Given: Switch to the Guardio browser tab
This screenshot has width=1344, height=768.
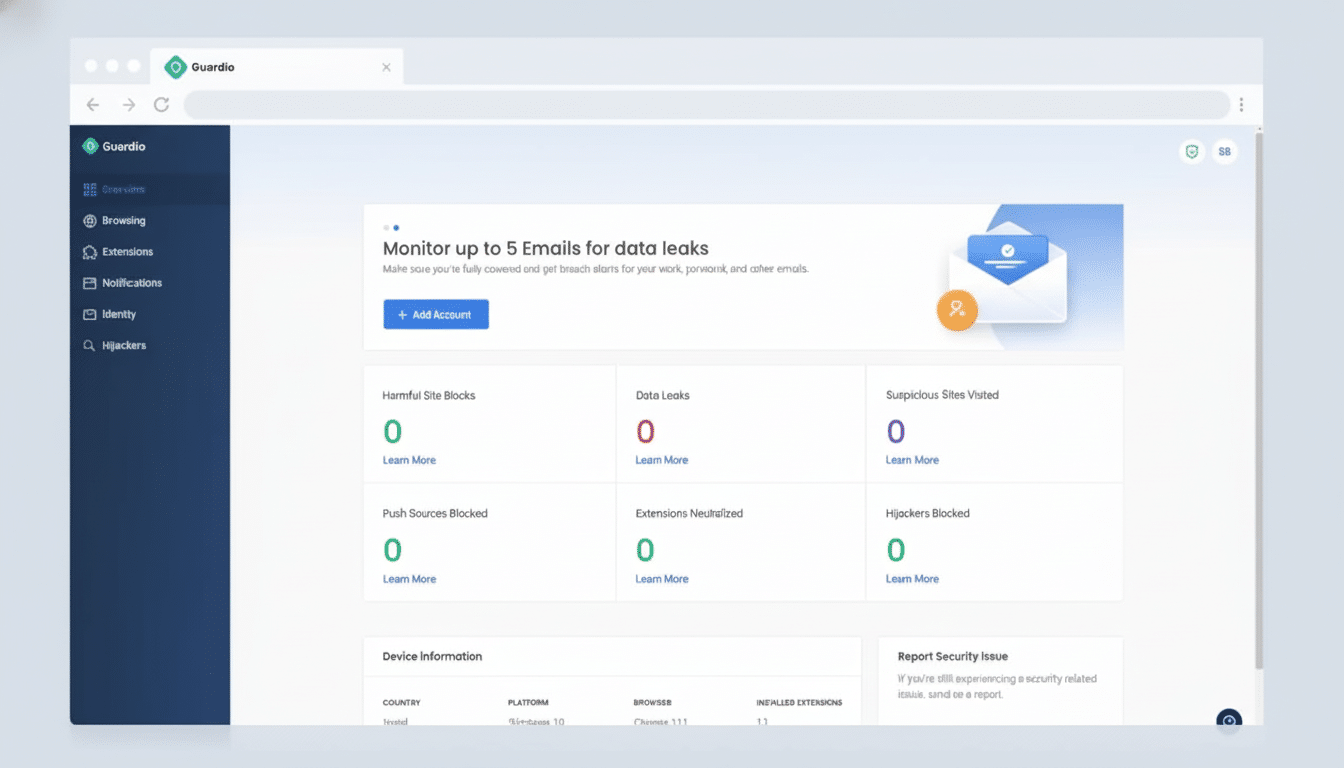Looking at the screenshot, I should [212, 66].
